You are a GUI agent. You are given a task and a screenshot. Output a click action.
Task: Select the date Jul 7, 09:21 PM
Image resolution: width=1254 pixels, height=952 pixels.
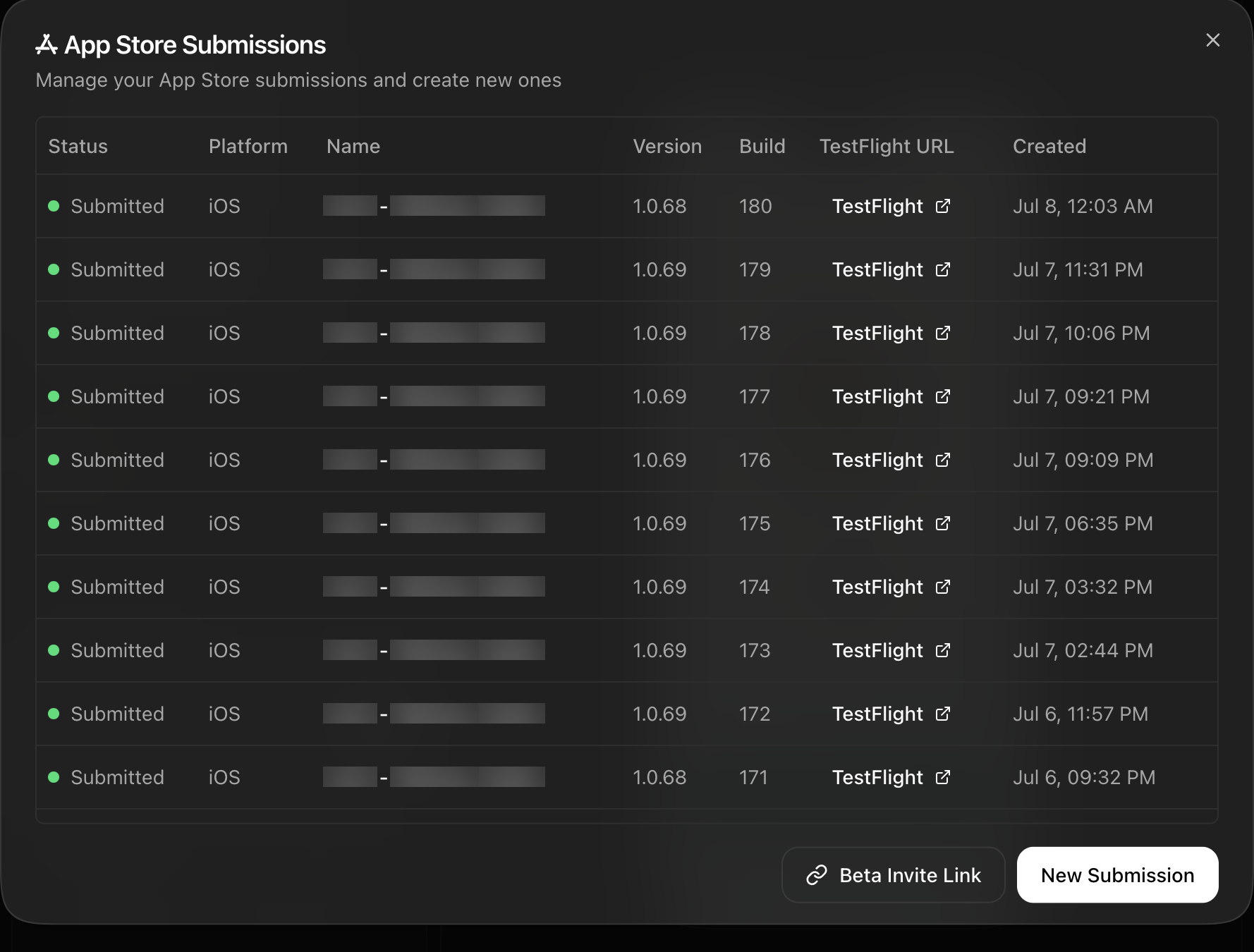point(1081,396)
